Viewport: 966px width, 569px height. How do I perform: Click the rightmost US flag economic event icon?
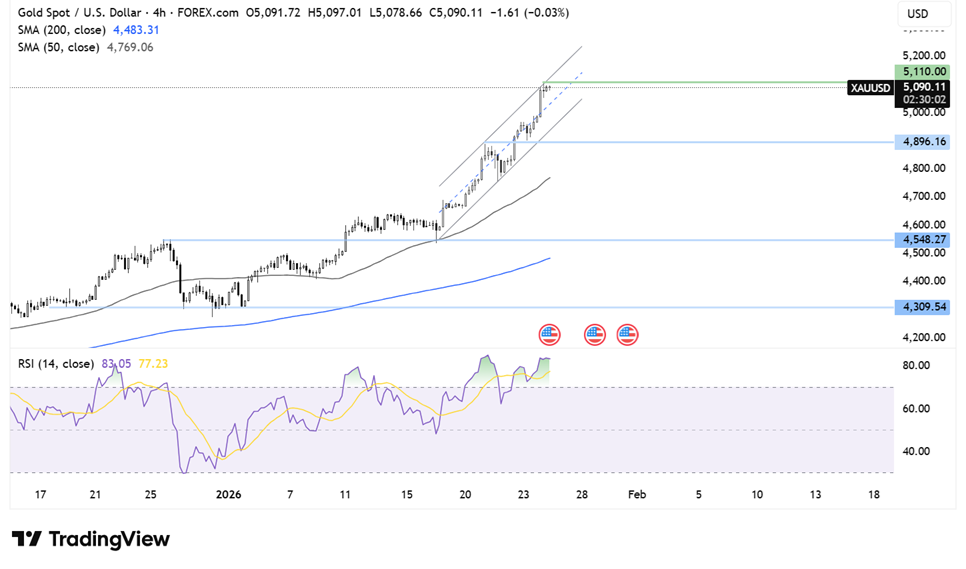pyautogui.click(x=627, y=335)
